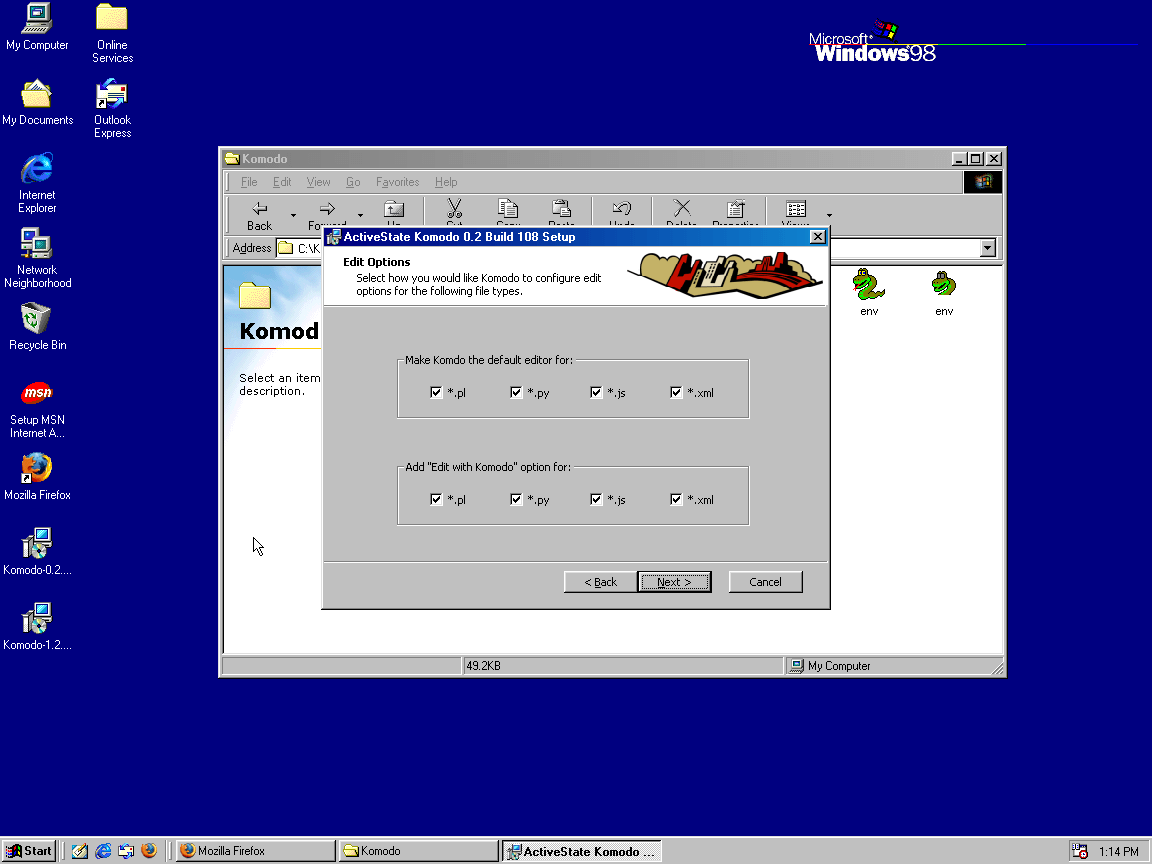Select the Internet Explorer desktop icon
Screen dimensions: 1152x864
tap(37, 183)
